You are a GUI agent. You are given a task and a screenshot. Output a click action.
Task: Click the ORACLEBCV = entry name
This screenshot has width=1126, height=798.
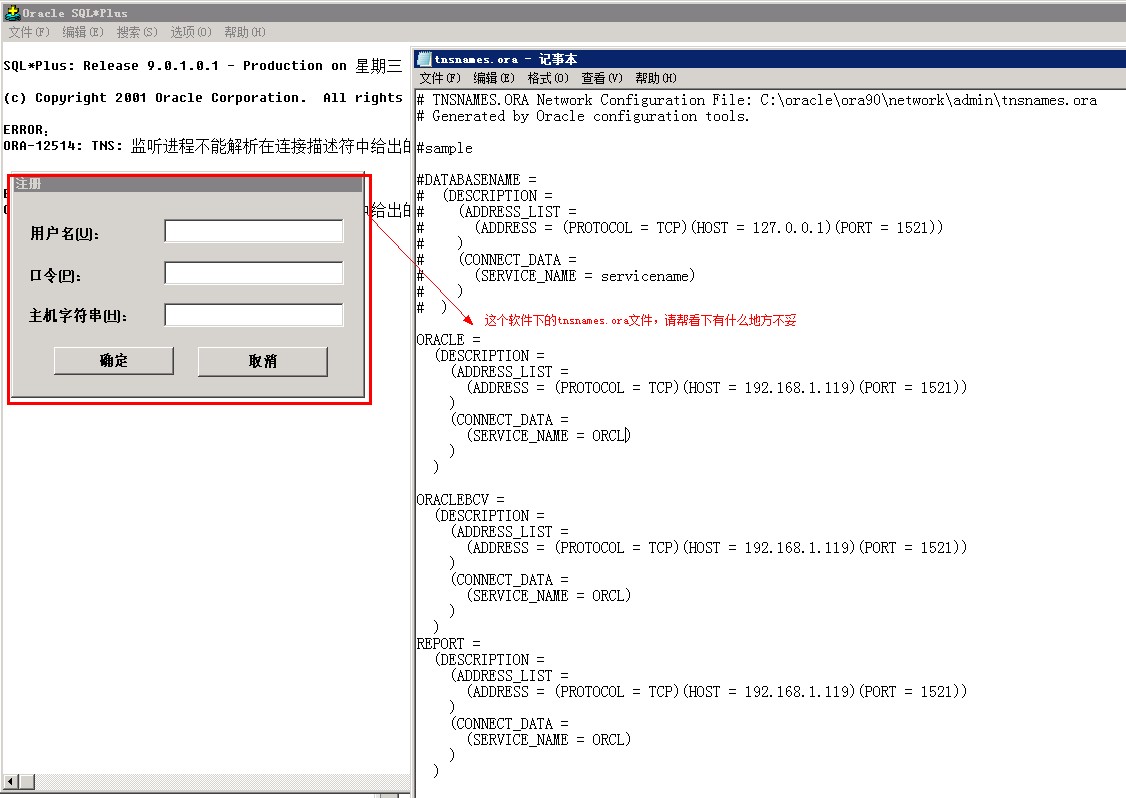(460, 500)
